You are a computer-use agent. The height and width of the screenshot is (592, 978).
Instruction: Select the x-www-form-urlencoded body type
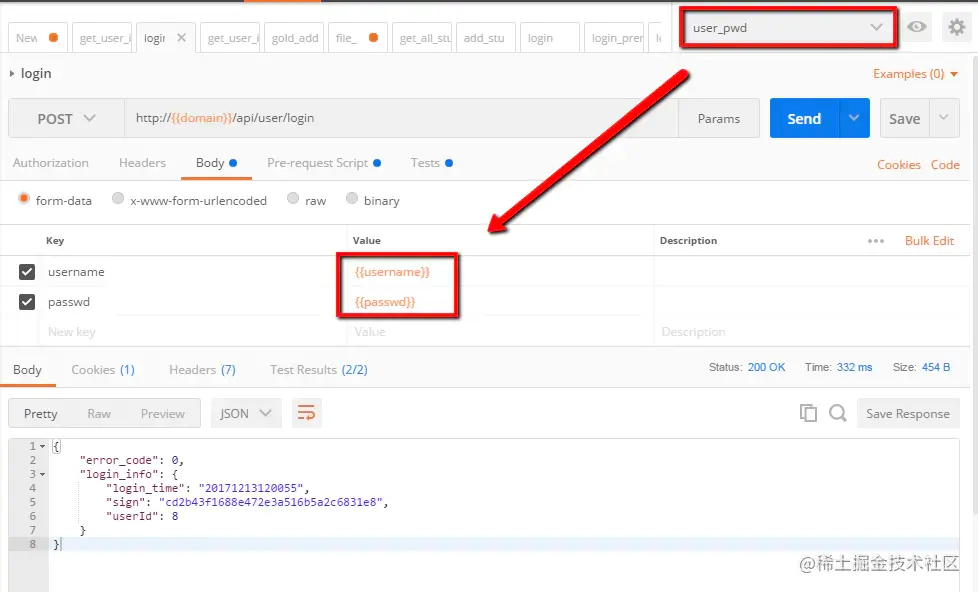(x=117, y=198)
